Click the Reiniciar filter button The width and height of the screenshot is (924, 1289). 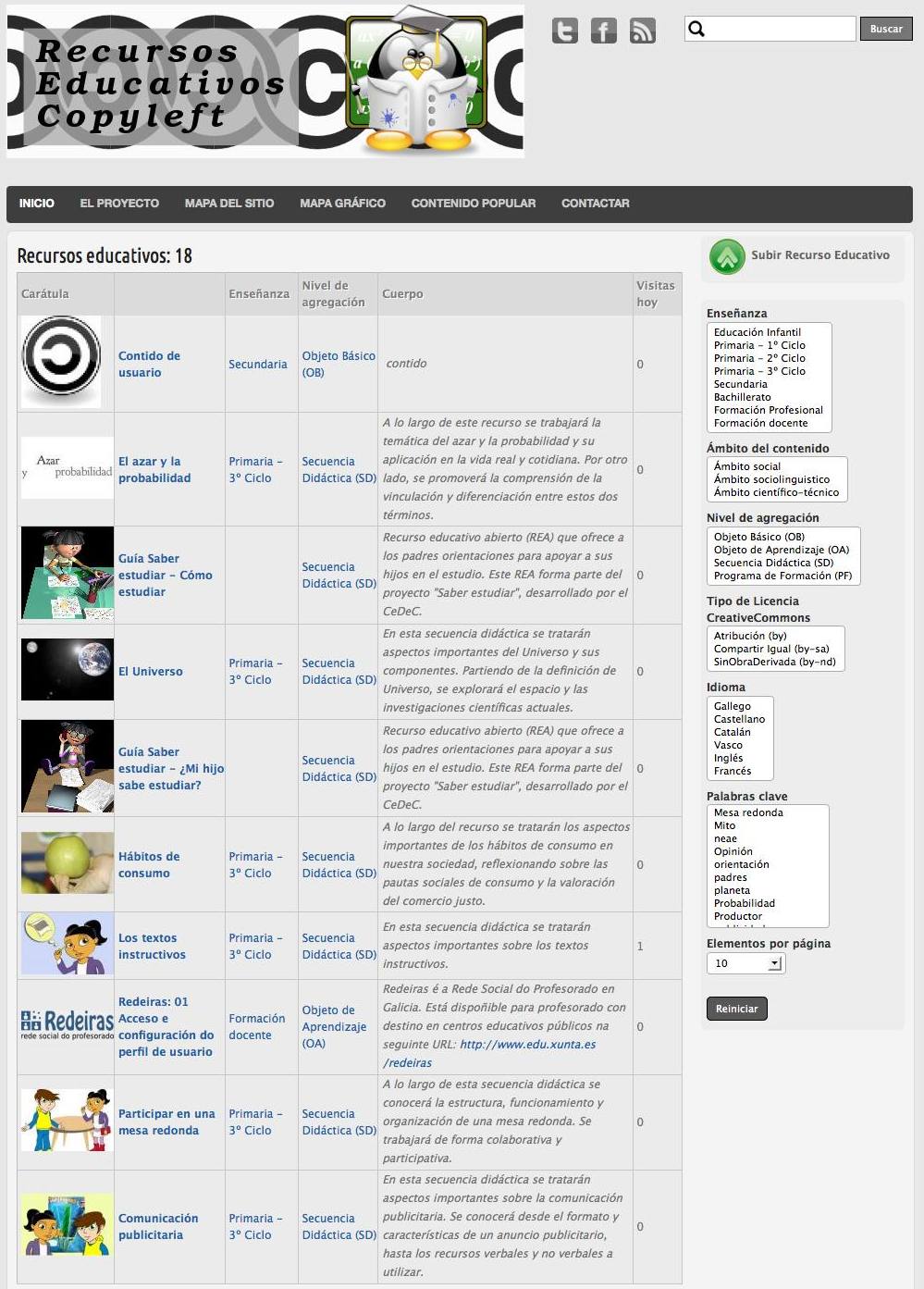[x=736, y=1009]
